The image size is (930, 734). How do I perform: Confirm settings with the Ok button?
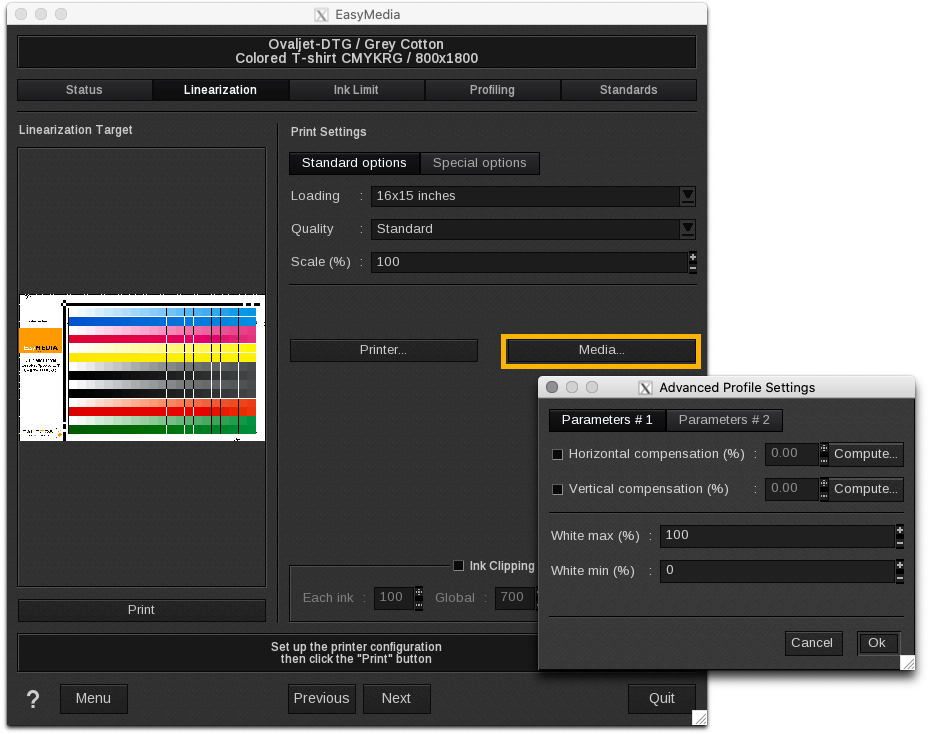coord(877,643)
